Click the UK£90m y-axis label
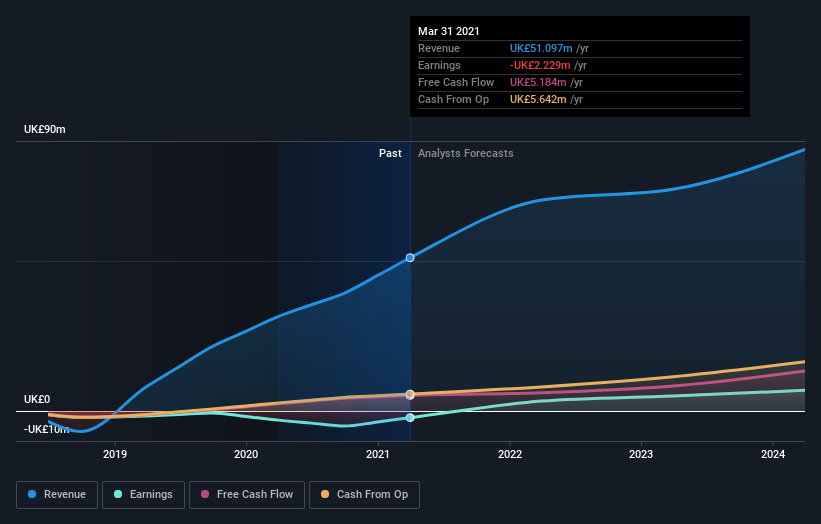 tap(45, 129)
